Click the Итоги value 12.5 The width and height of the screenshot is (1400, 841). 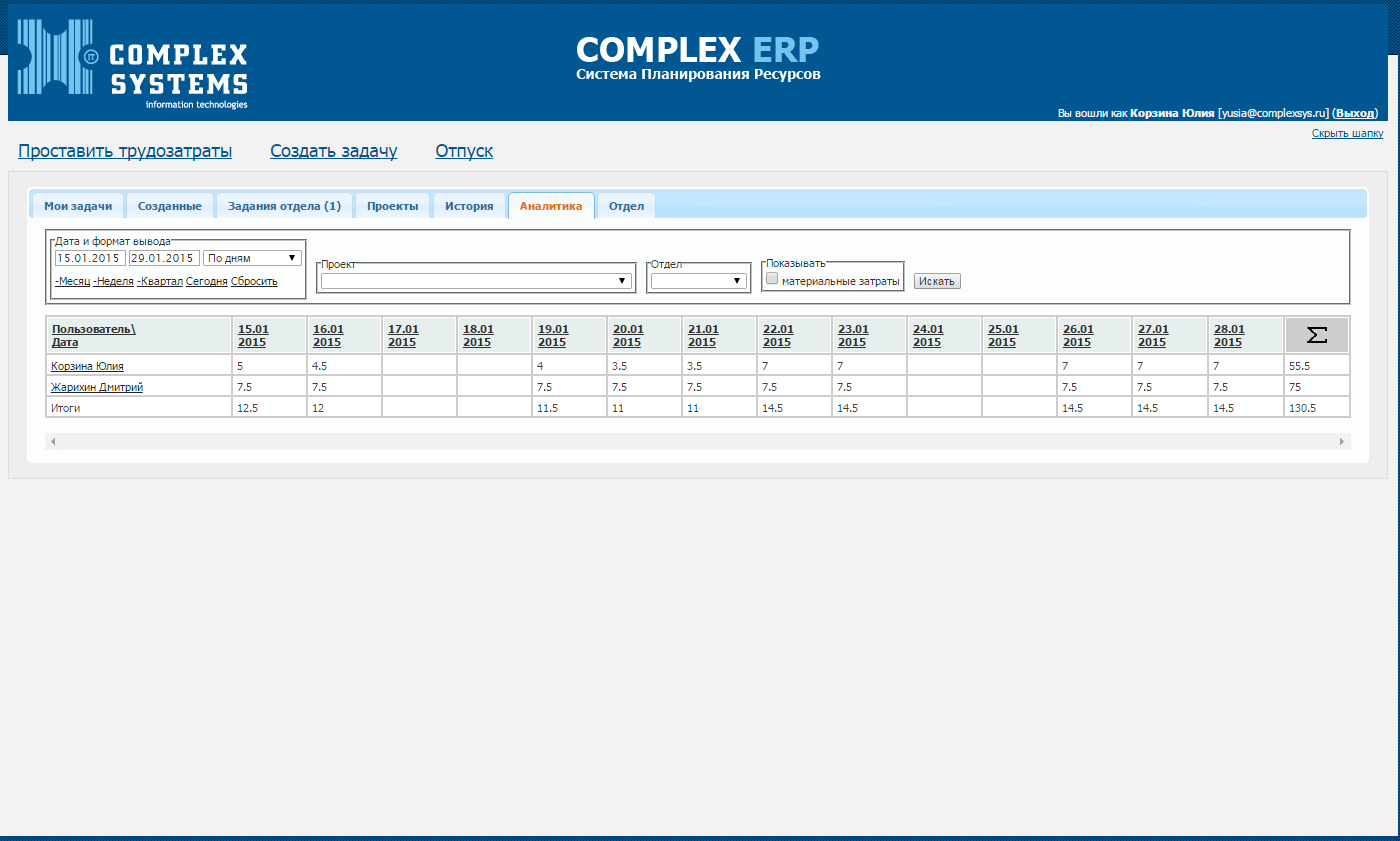coord(248,408)
